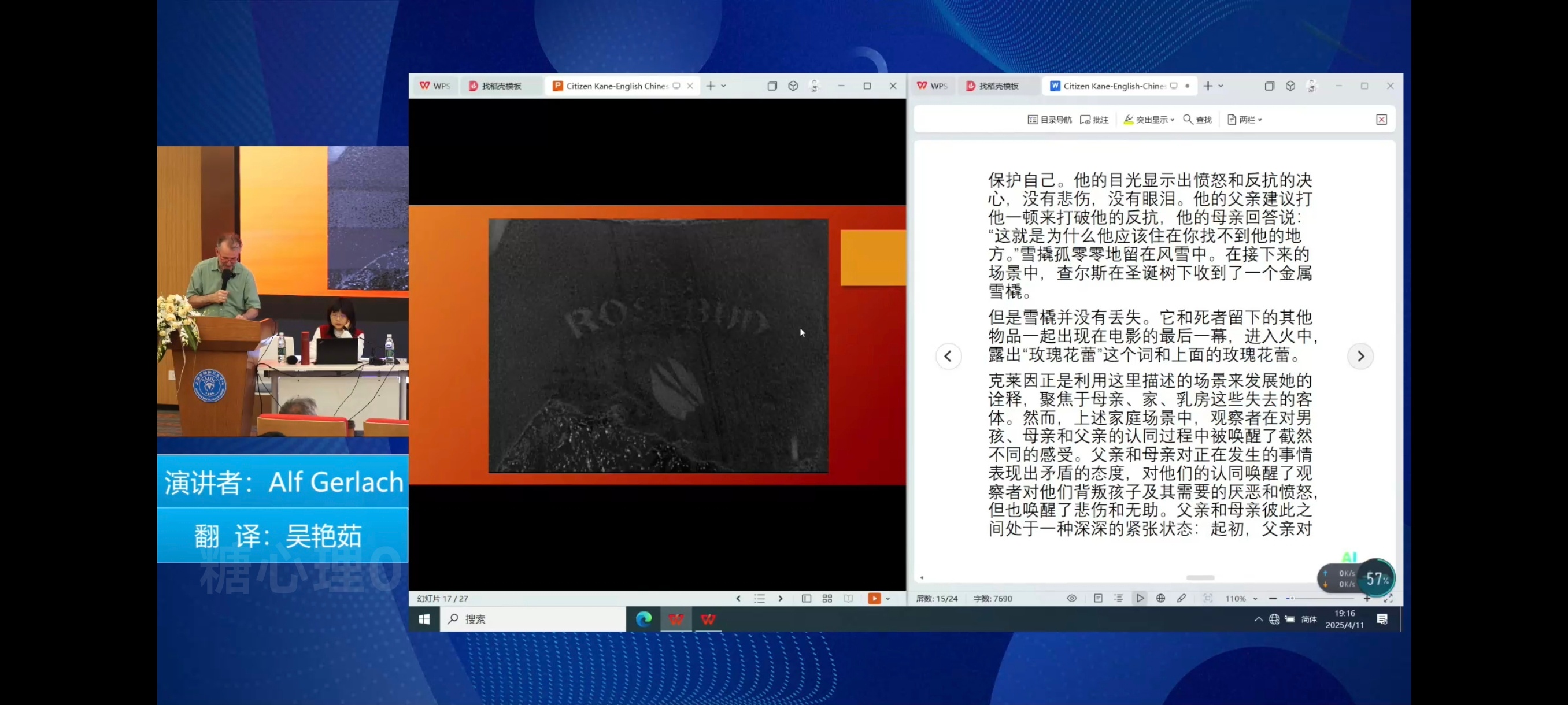Click the cube icon in the document title bar
The image size is (1568, 705).
click(1290, 86)
